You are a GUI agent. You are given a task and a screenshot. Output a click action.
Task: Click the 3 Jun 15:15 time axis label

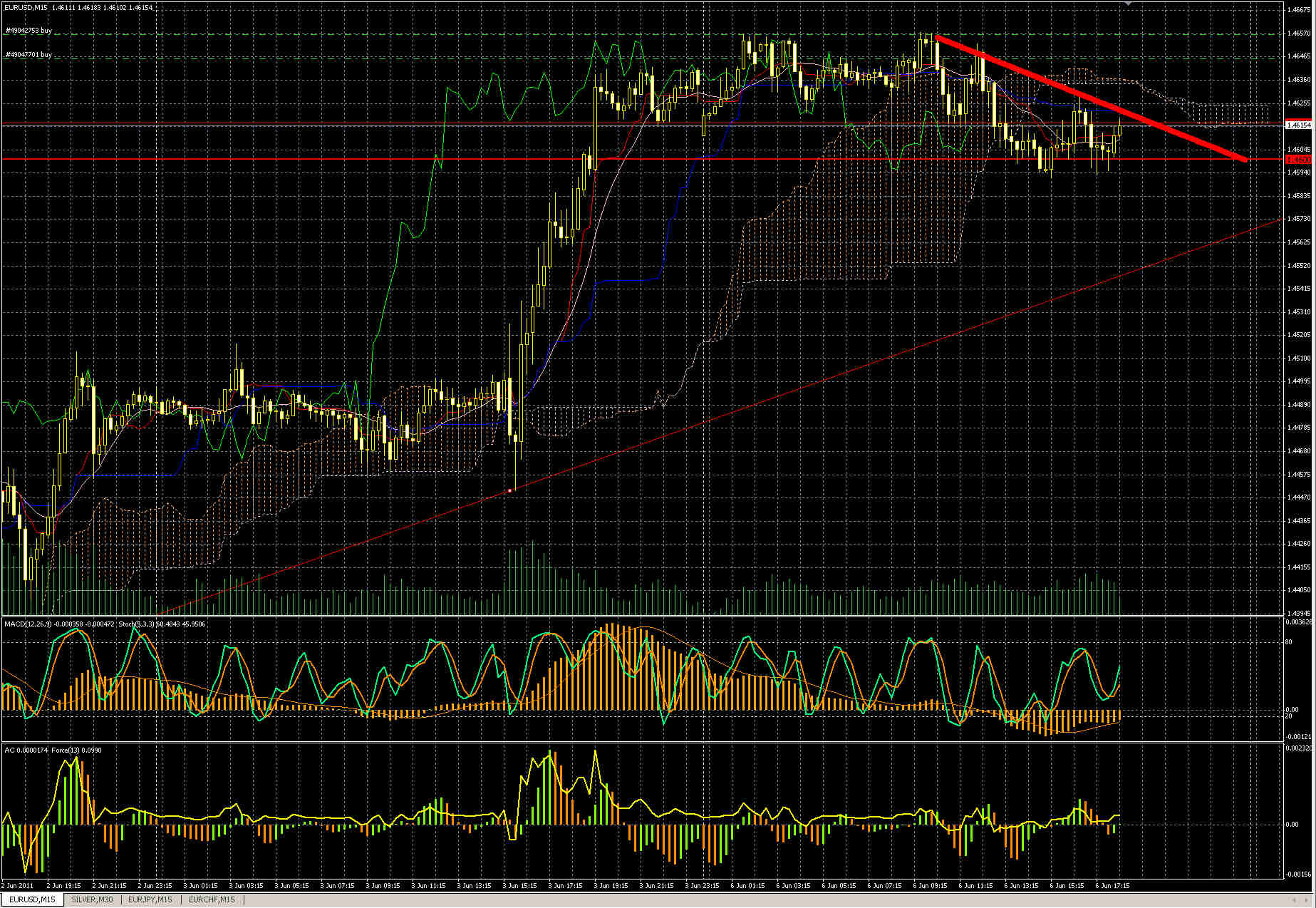click(519, 886)
